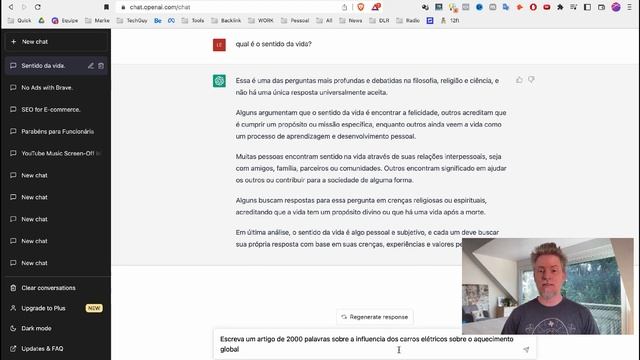
Task: Open the browser hamburger menu
Action: 629,7
